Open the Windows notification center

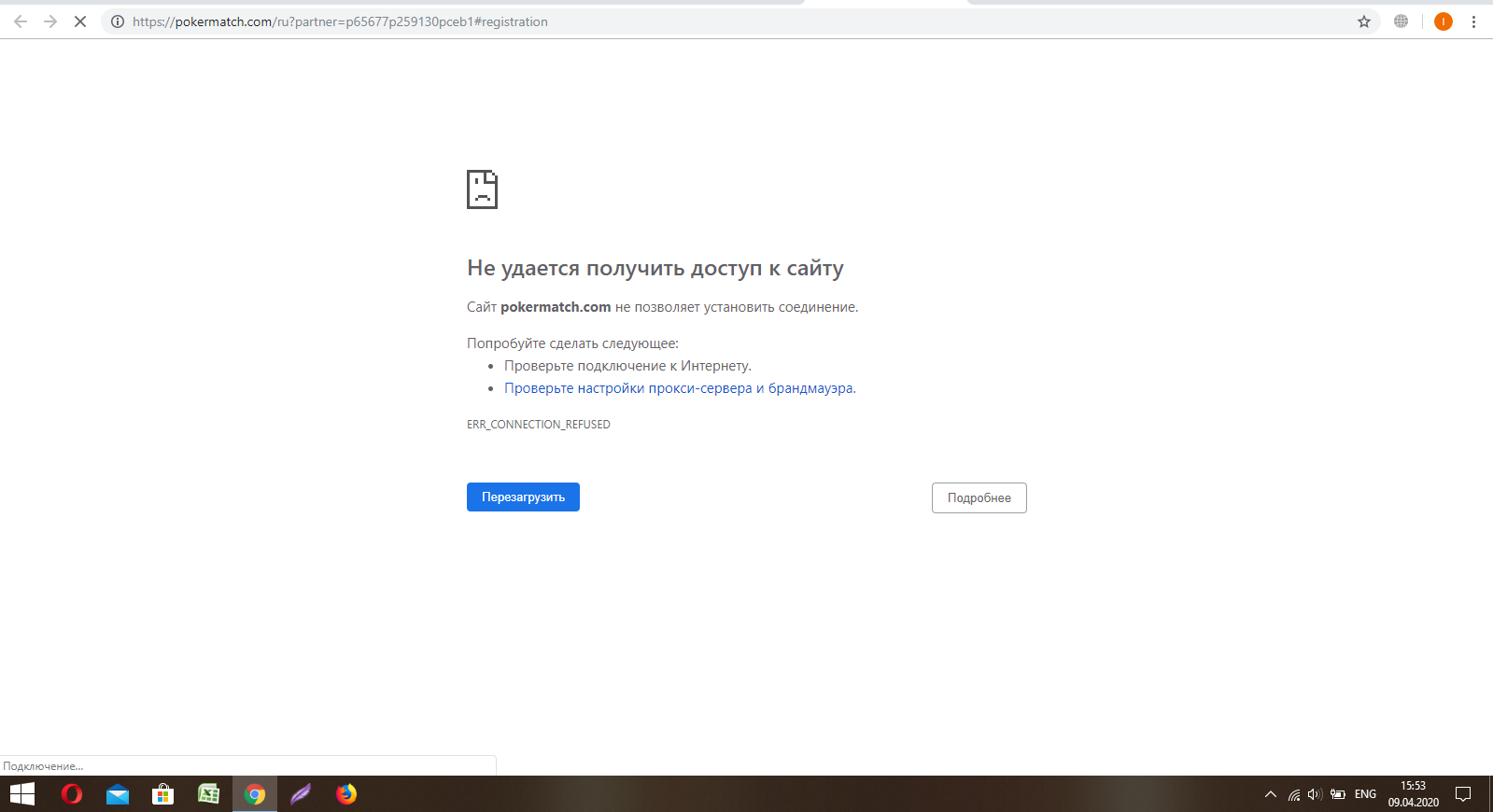[x=1463, y=794]
